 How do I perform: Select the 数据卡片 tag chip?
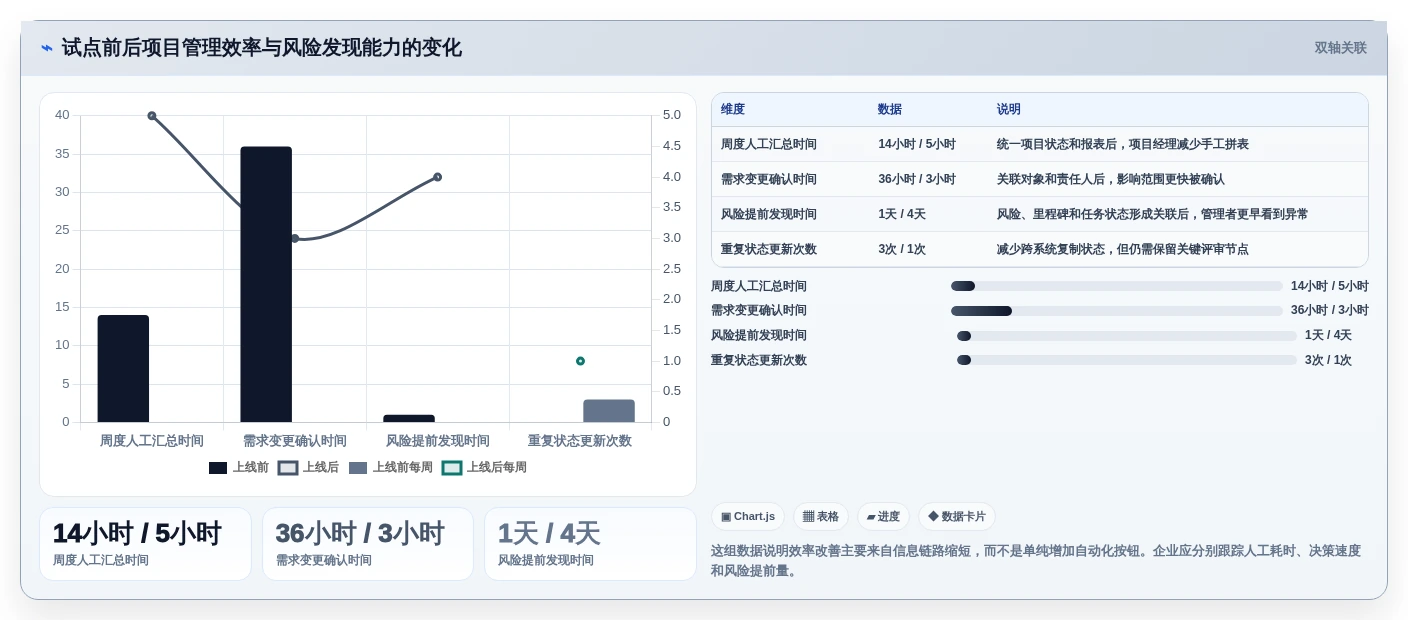click(x=957, y=516)
